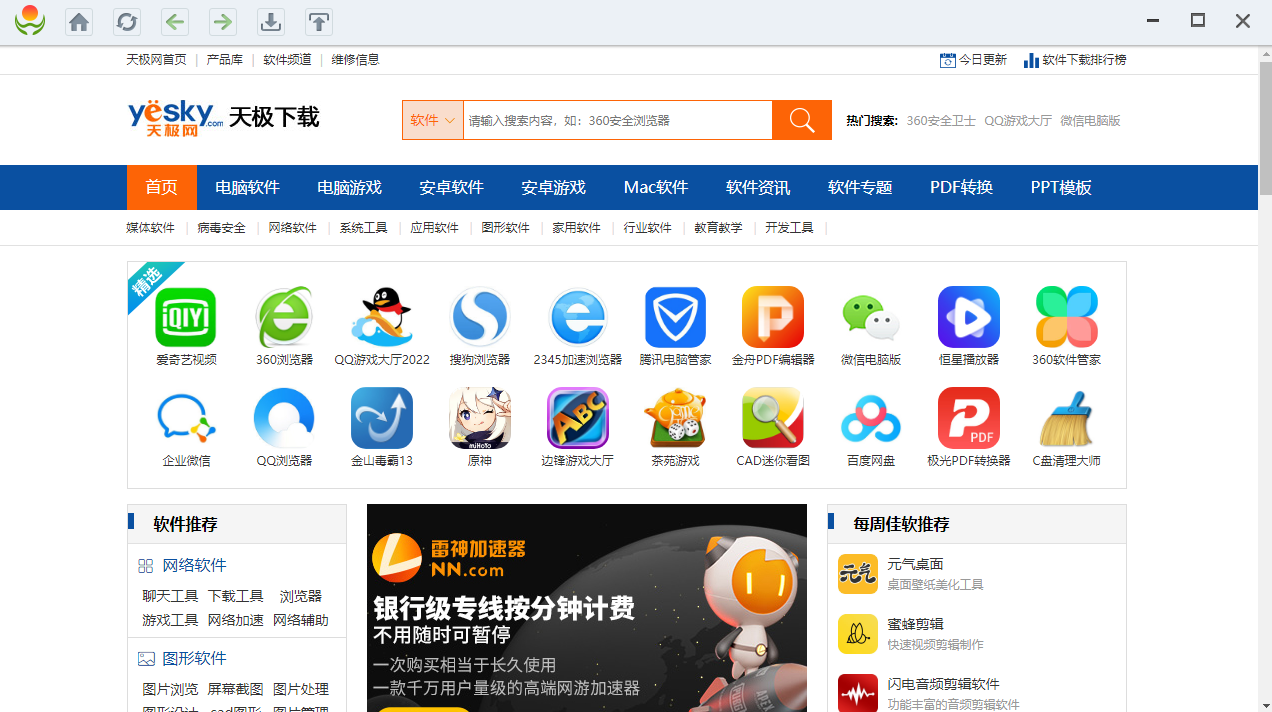Open the 腾讯电脑管家 shield icon
Viewport: 1272px width, 712px height.
(x=676, y=317)
